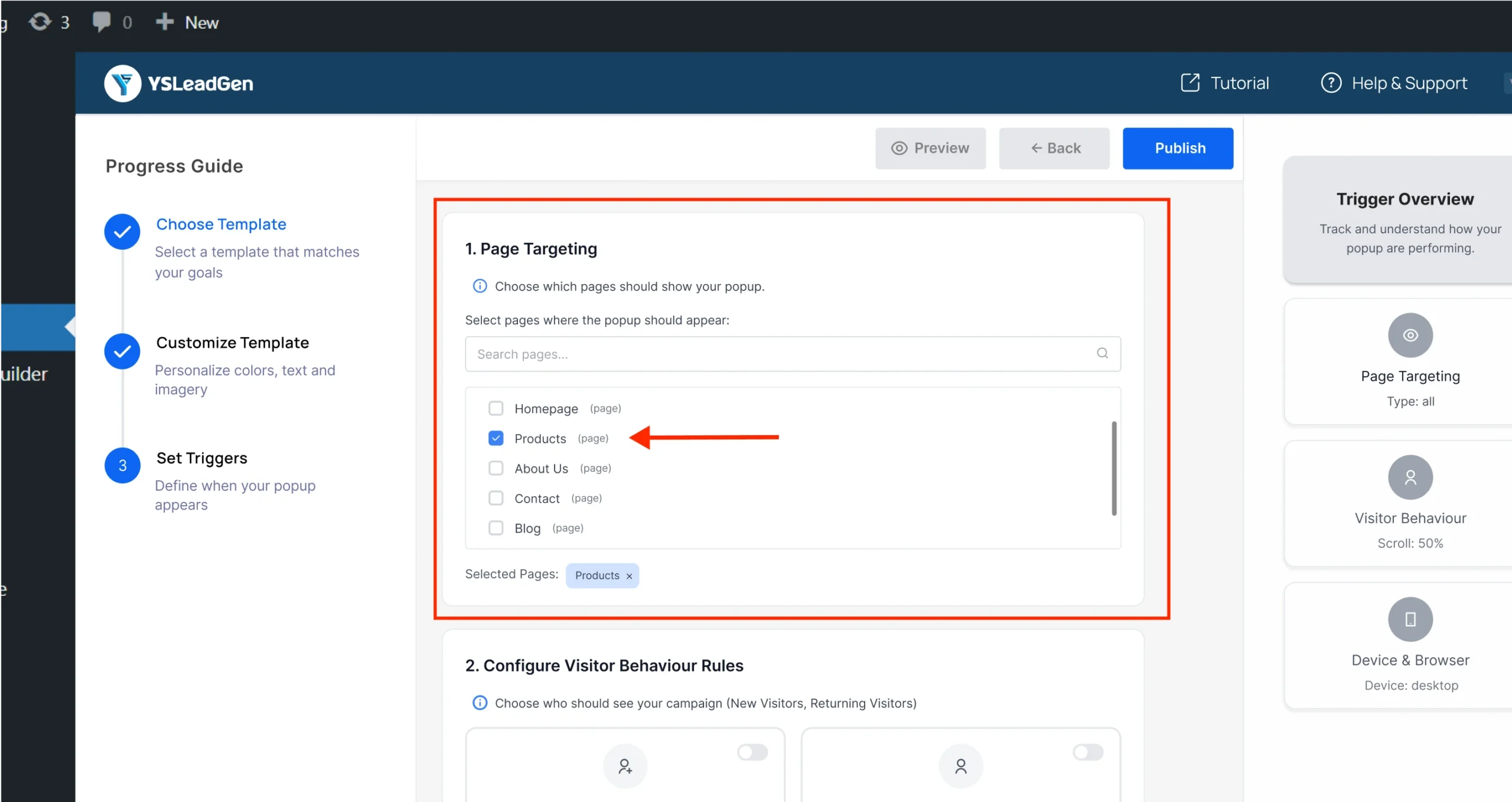Click the Page Targeting overview card title

(x=1410, y=376)
